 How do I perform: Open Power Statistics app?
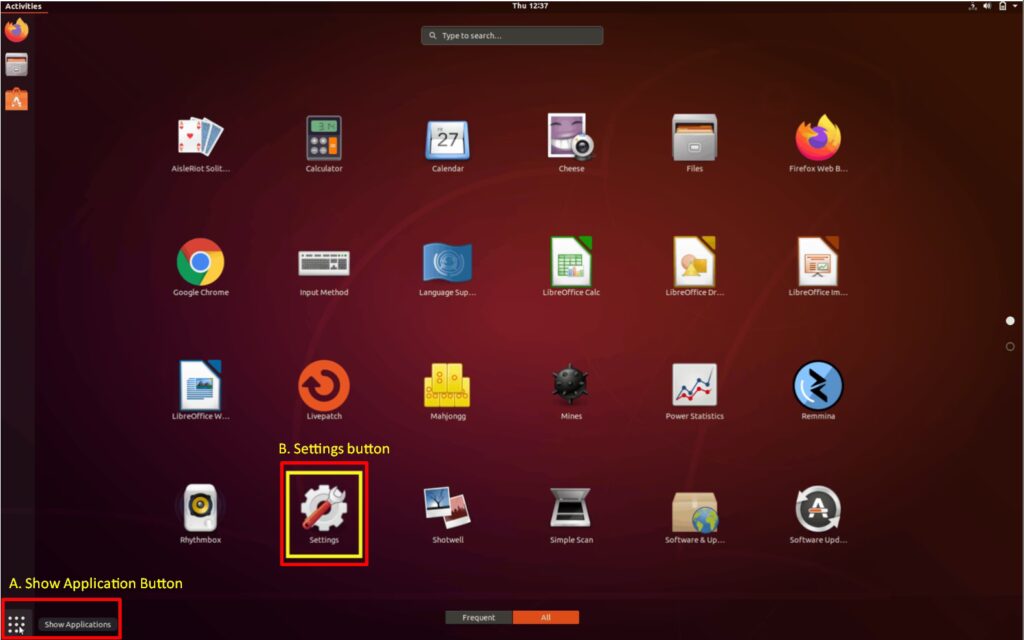tap(694, 386)
